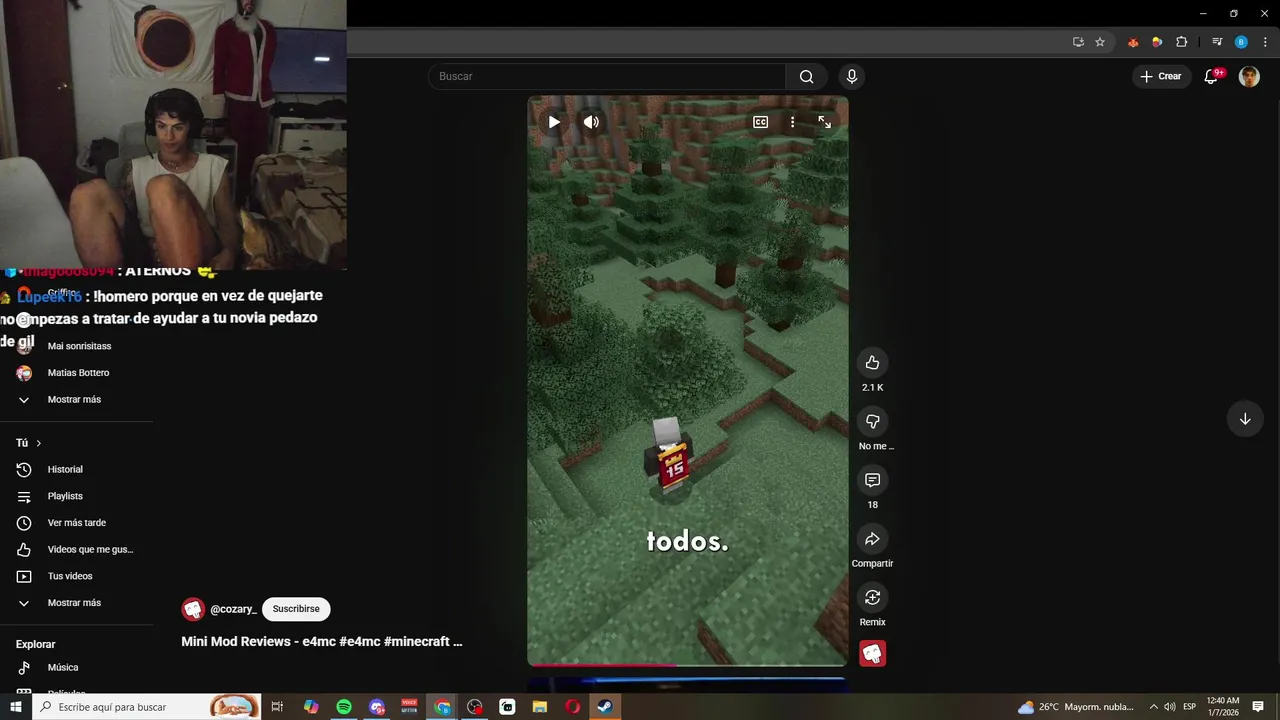The width and height of the screenshot is (1280, 720).
Task: Open Chrome three-dot menu
Action: tap(1265, 42)
